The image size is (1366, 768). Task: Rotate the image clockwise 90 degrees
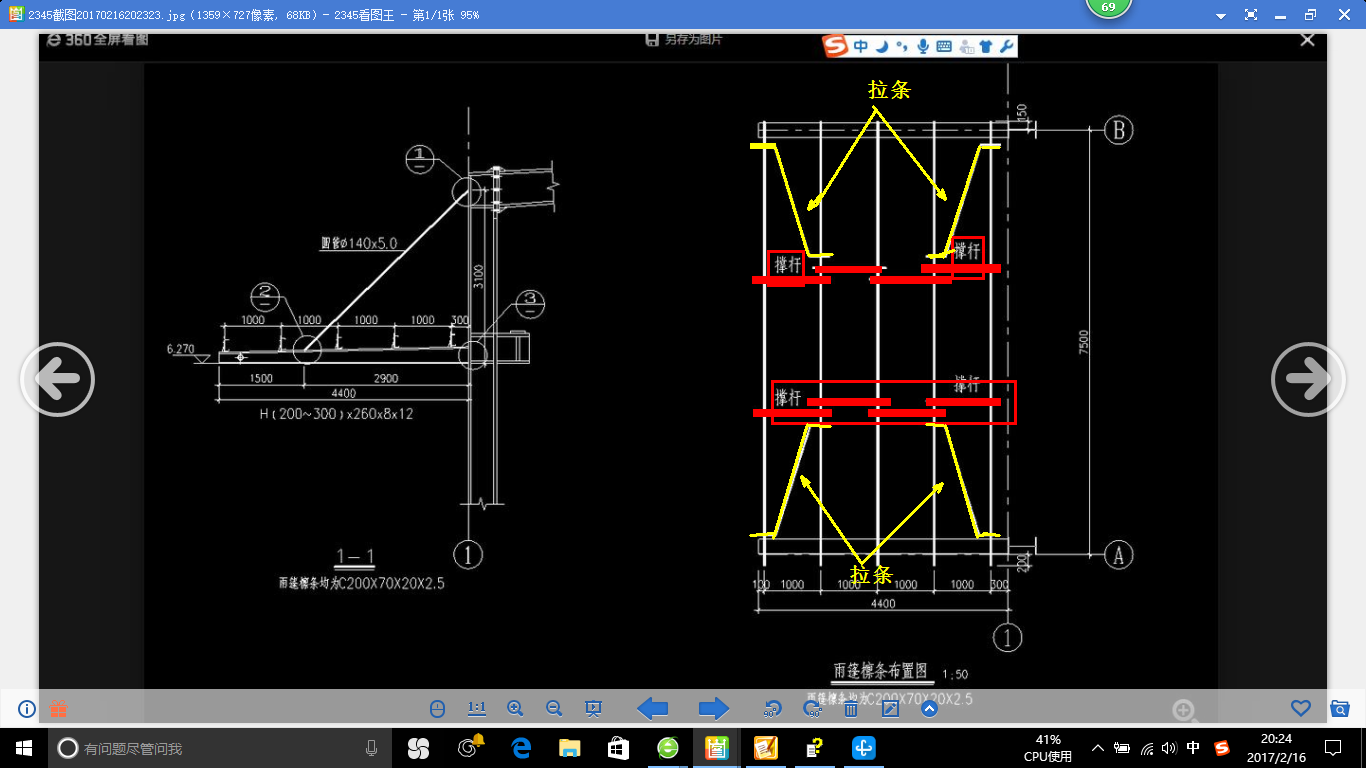pos(812,709)
